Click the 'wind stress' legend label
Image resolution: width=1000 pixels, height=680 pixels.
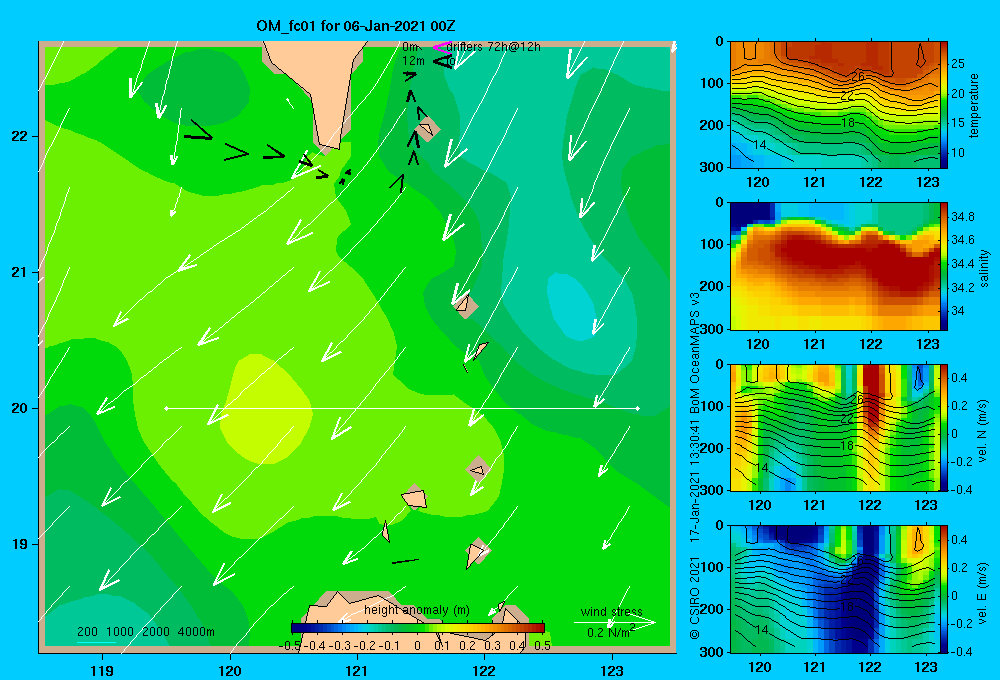click(x=612, y=611)
